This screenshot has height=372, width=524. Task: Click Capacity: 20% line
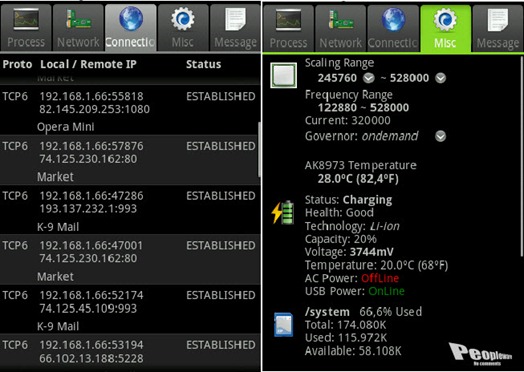[341, 239]
